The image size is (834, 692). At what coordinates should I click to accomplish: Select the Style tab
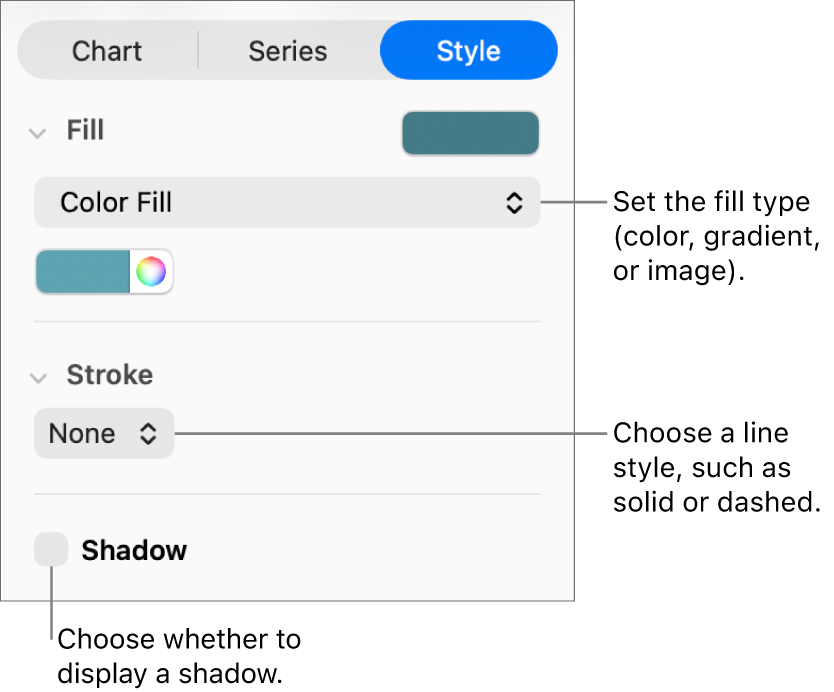pyautogui.click(x=468, y=50)
